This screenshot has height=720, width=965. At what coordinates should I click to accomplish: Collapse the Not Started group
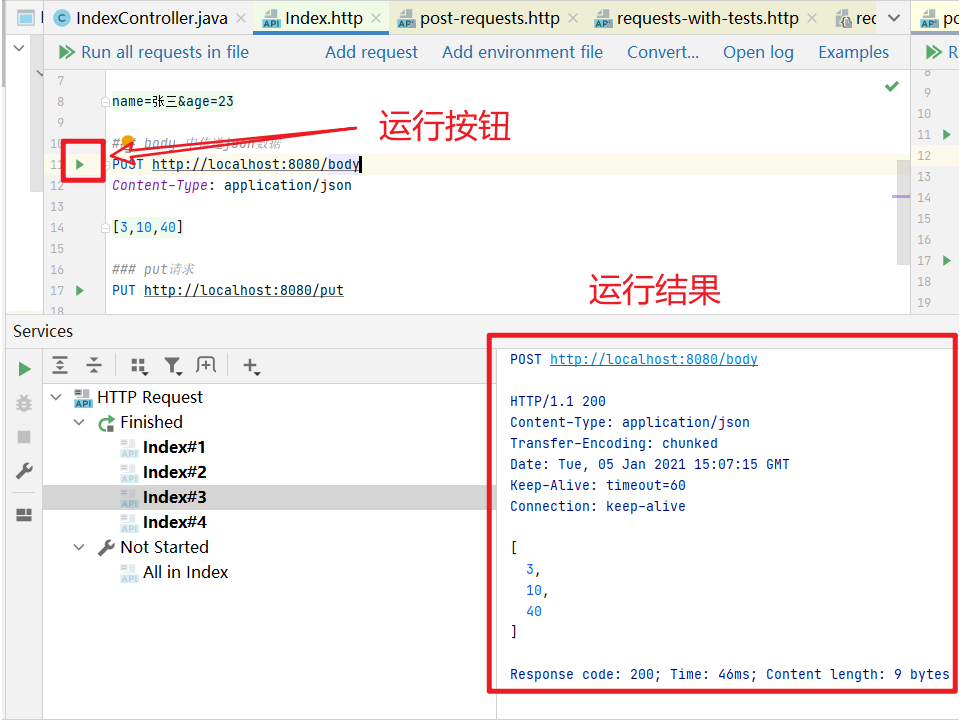[x=79, y=547]
